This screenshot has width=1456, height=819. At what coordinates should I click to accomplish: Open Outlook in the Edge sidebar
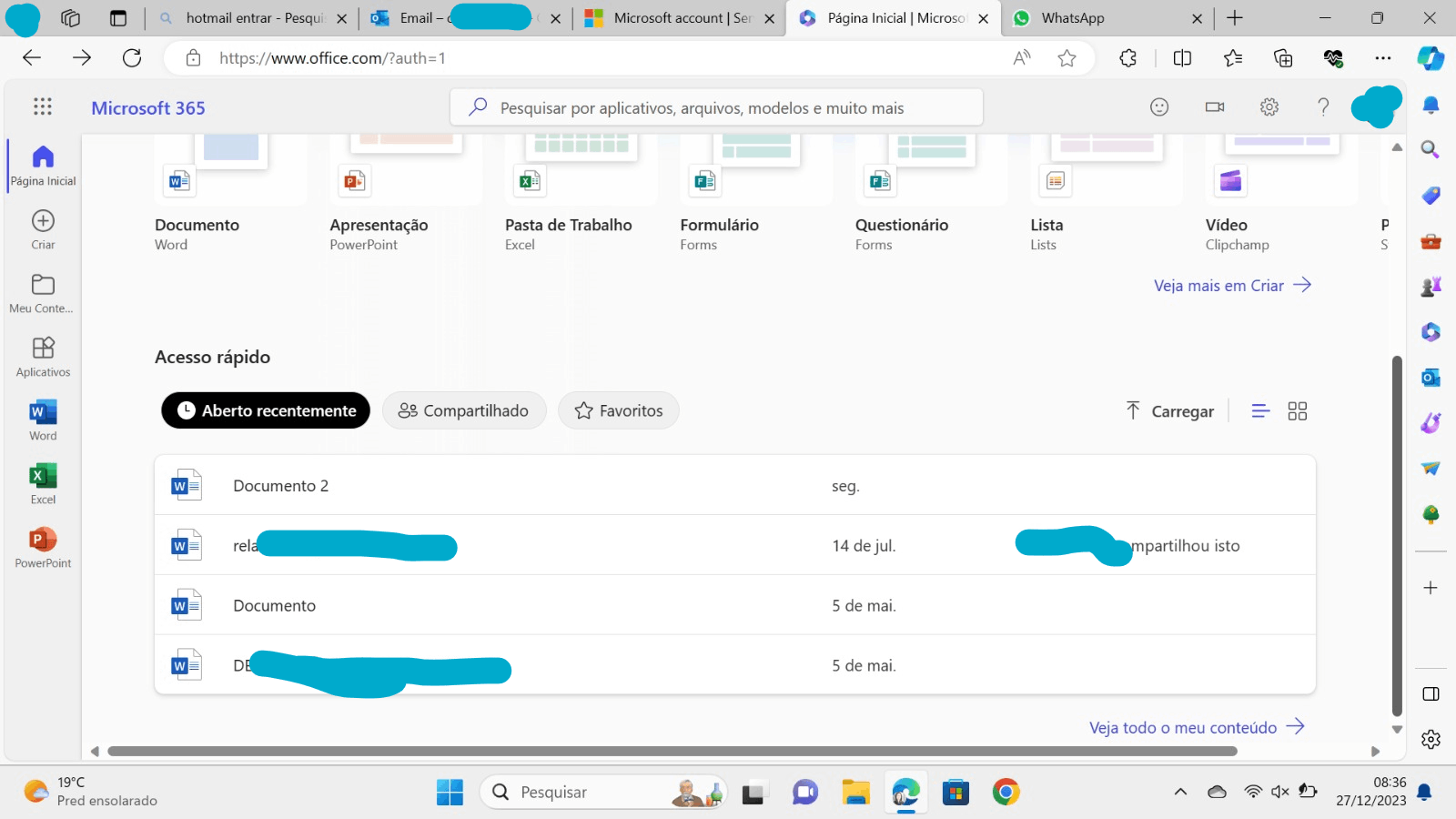[1431, 377]
